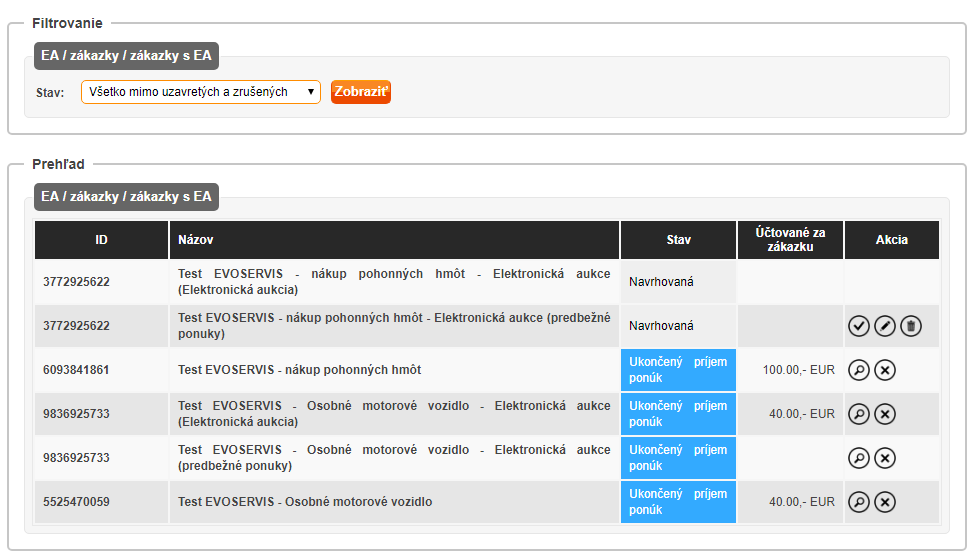Image resolution: width=974 pixels, height=557 pixels.
Task: Click 40.00,- EUR amount for order 9836925733
Action: tap(802, 414)
